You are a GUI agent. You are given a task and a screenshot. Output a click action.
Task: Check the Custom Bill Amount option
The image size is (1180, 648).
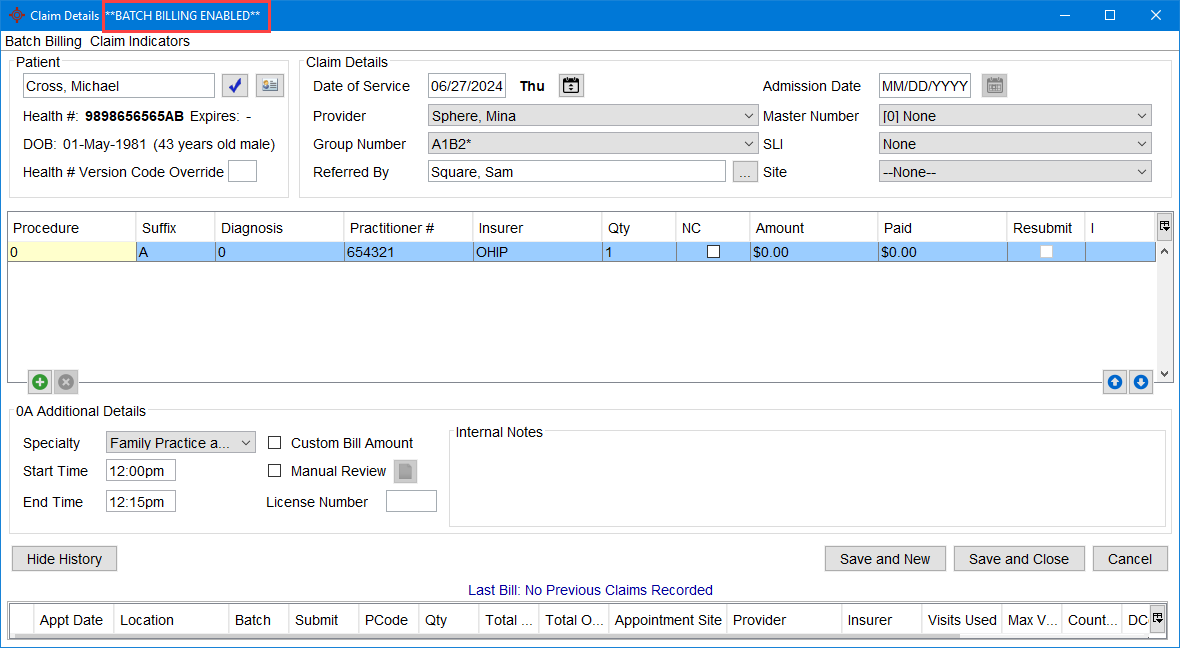pyautogui.click(x=275, y=442)
